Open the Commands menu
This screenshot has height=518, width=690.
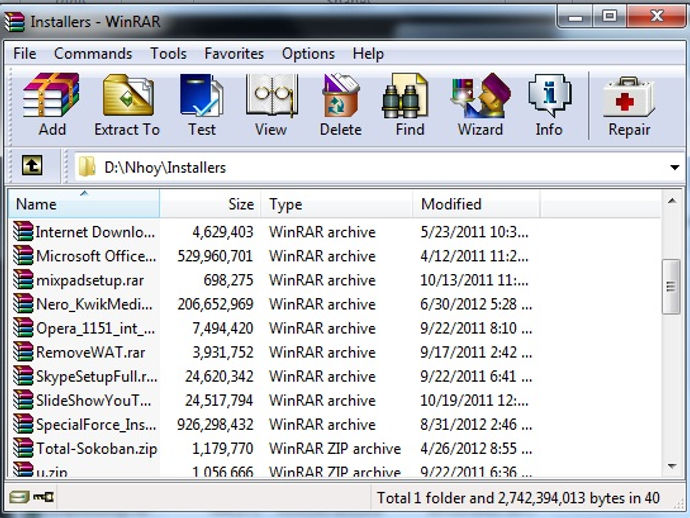coord(93,54)
